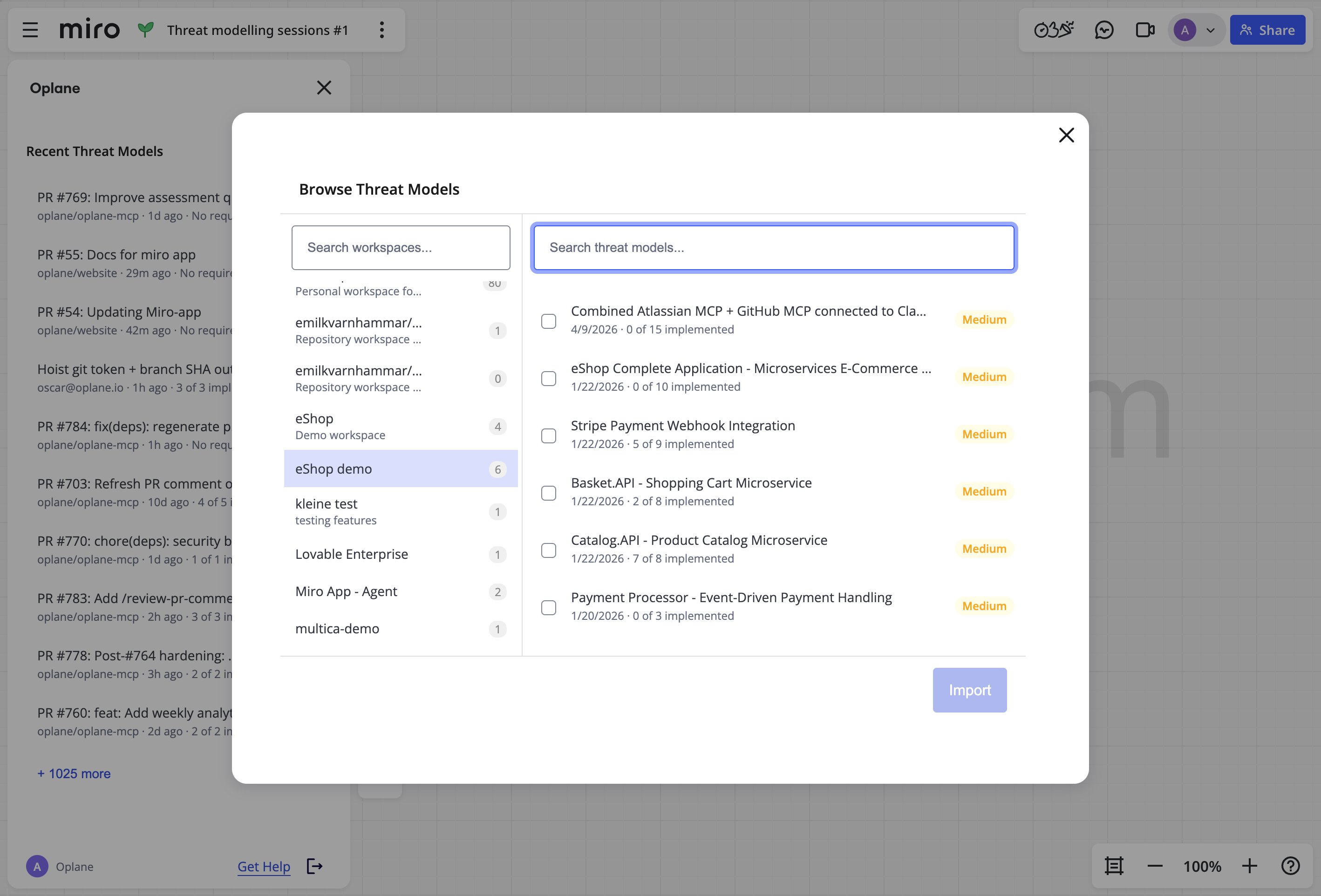Select emilkvarnhammar workspace with count 0
This screenshot has width=1321, height=896.
(x=401, y=379)
